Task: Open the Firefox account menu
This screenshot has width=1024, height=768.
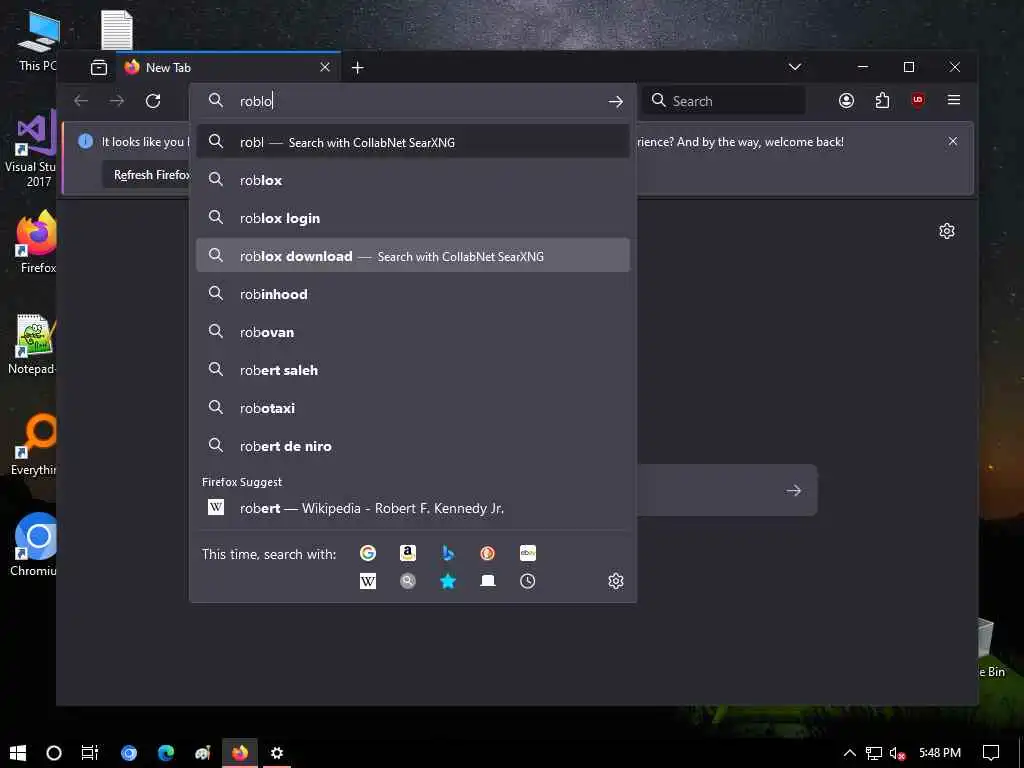Action: tap(846, 100)
